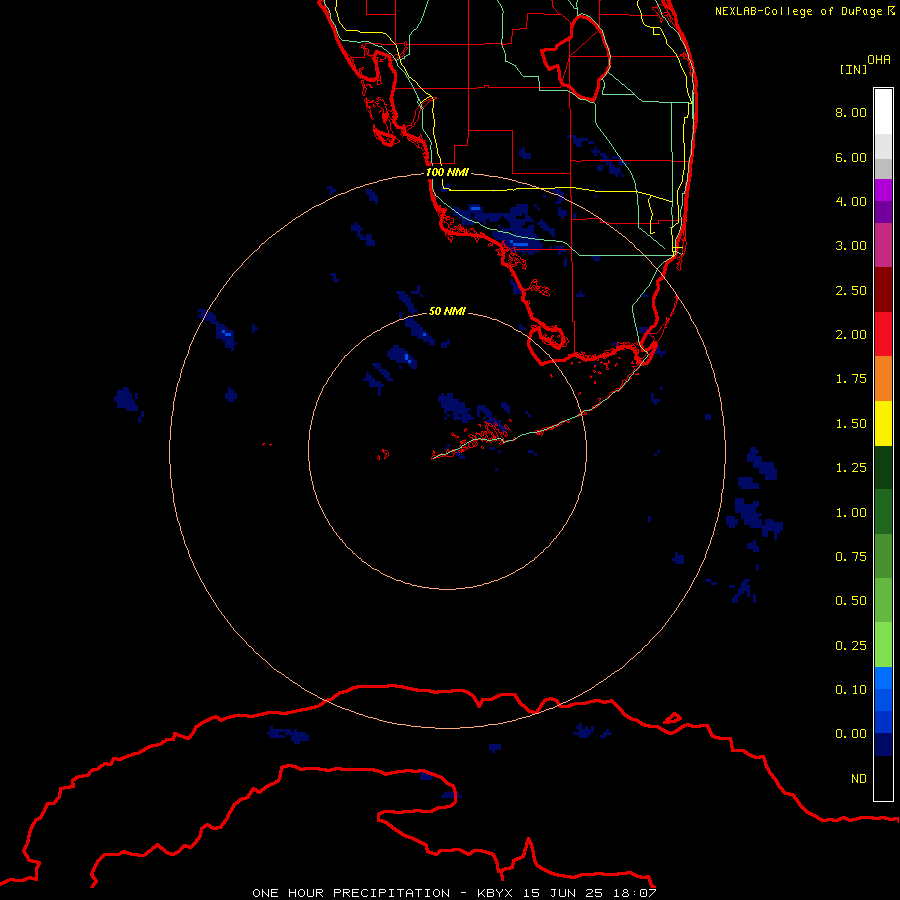Click the 8.00 legend value
This screenshot has height=900, width=900.
tap(851, 112)
